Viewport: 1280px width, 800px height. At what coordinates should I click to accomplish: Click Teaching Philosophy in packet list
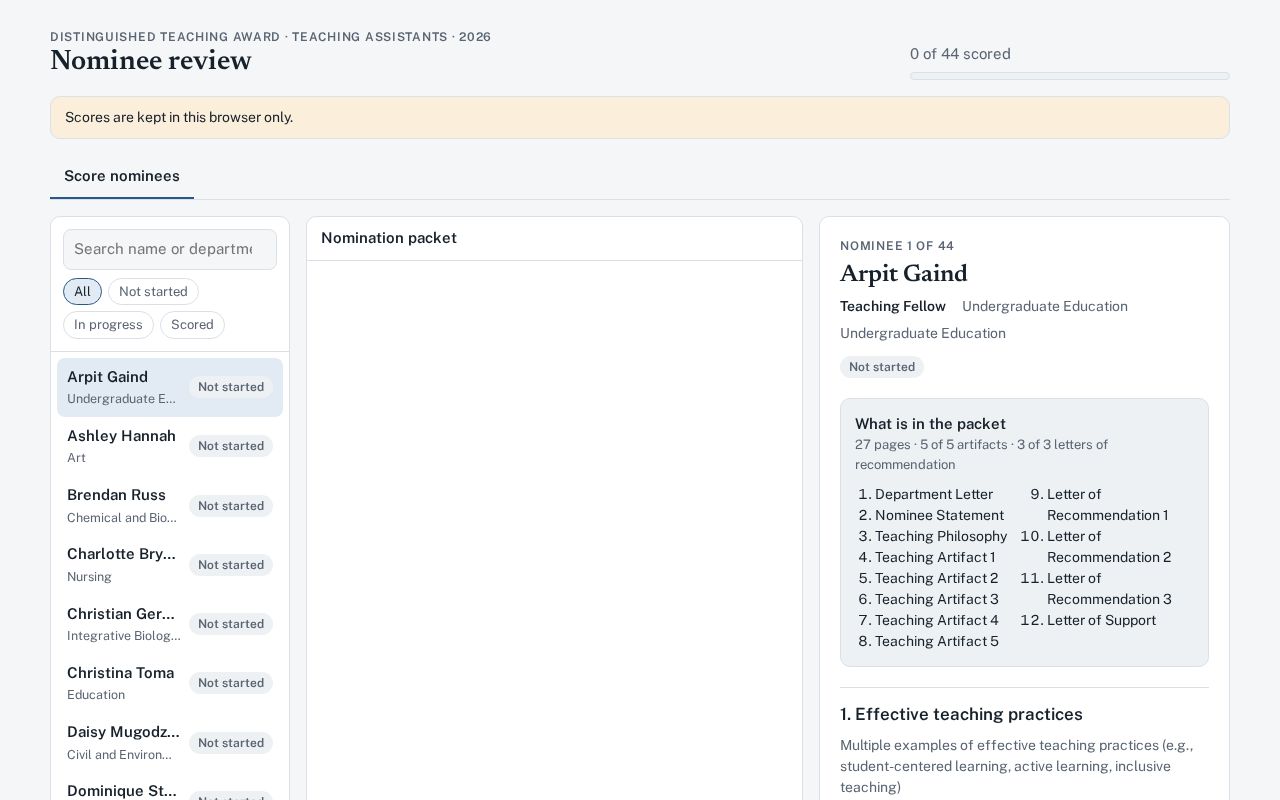point(941,536)
